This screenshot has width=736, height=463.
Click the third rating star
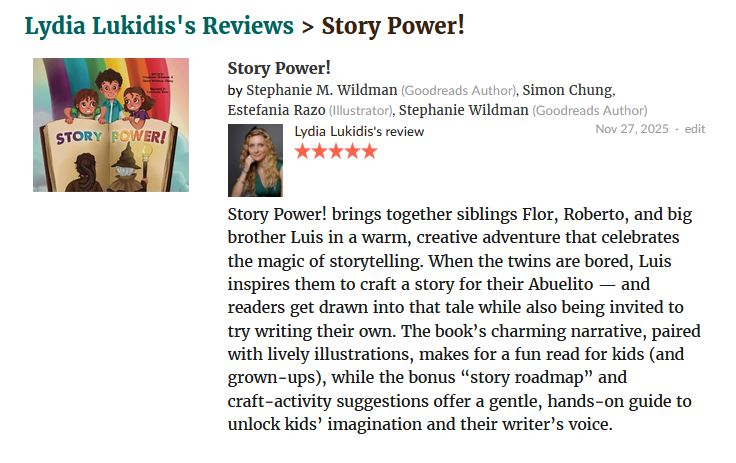pyautogui.click(x=336, y=151)
